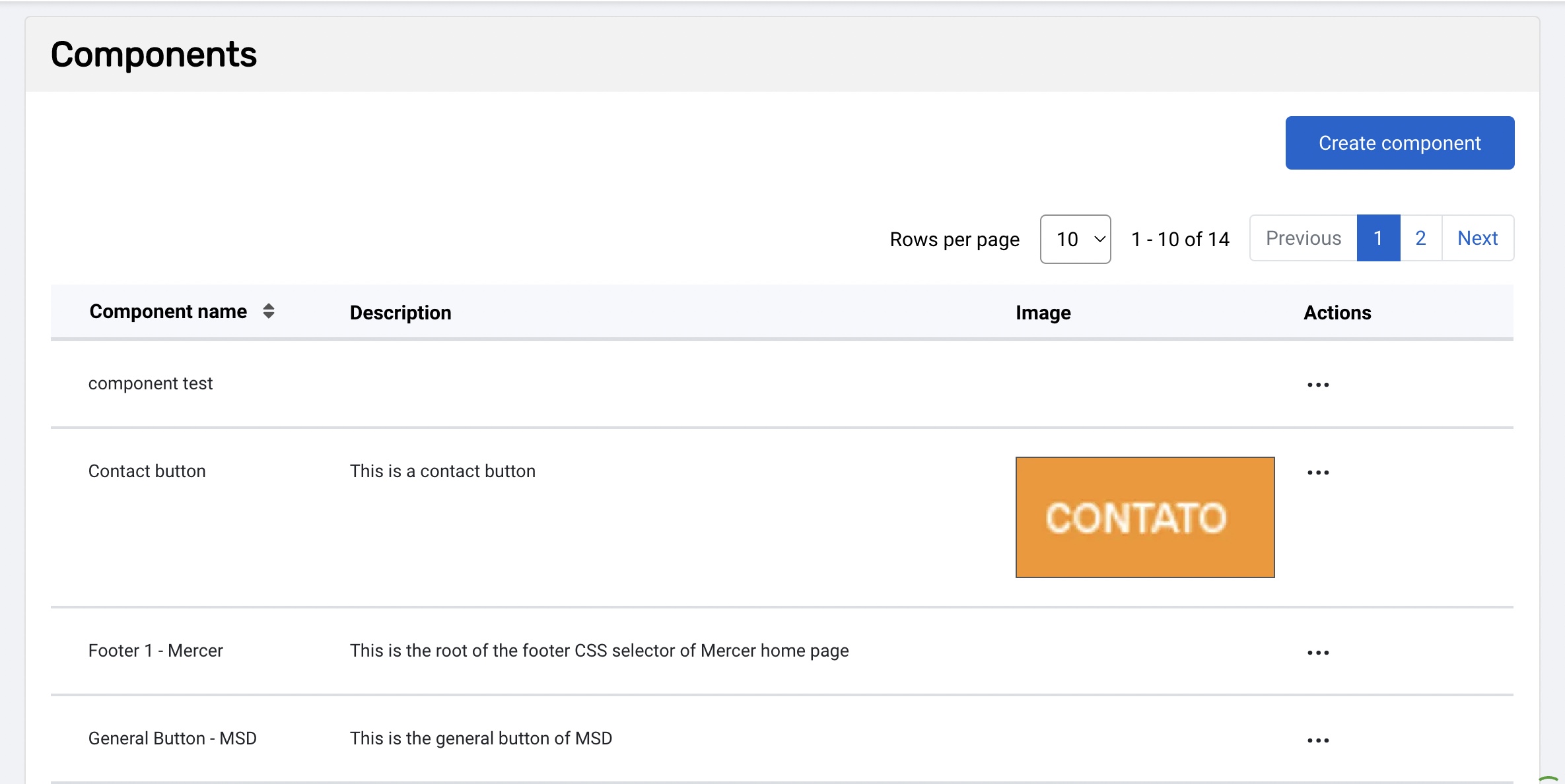Open actions menu for Contact button row
This screenshot has height=784, width=1565.
(x=1318, y=473)
